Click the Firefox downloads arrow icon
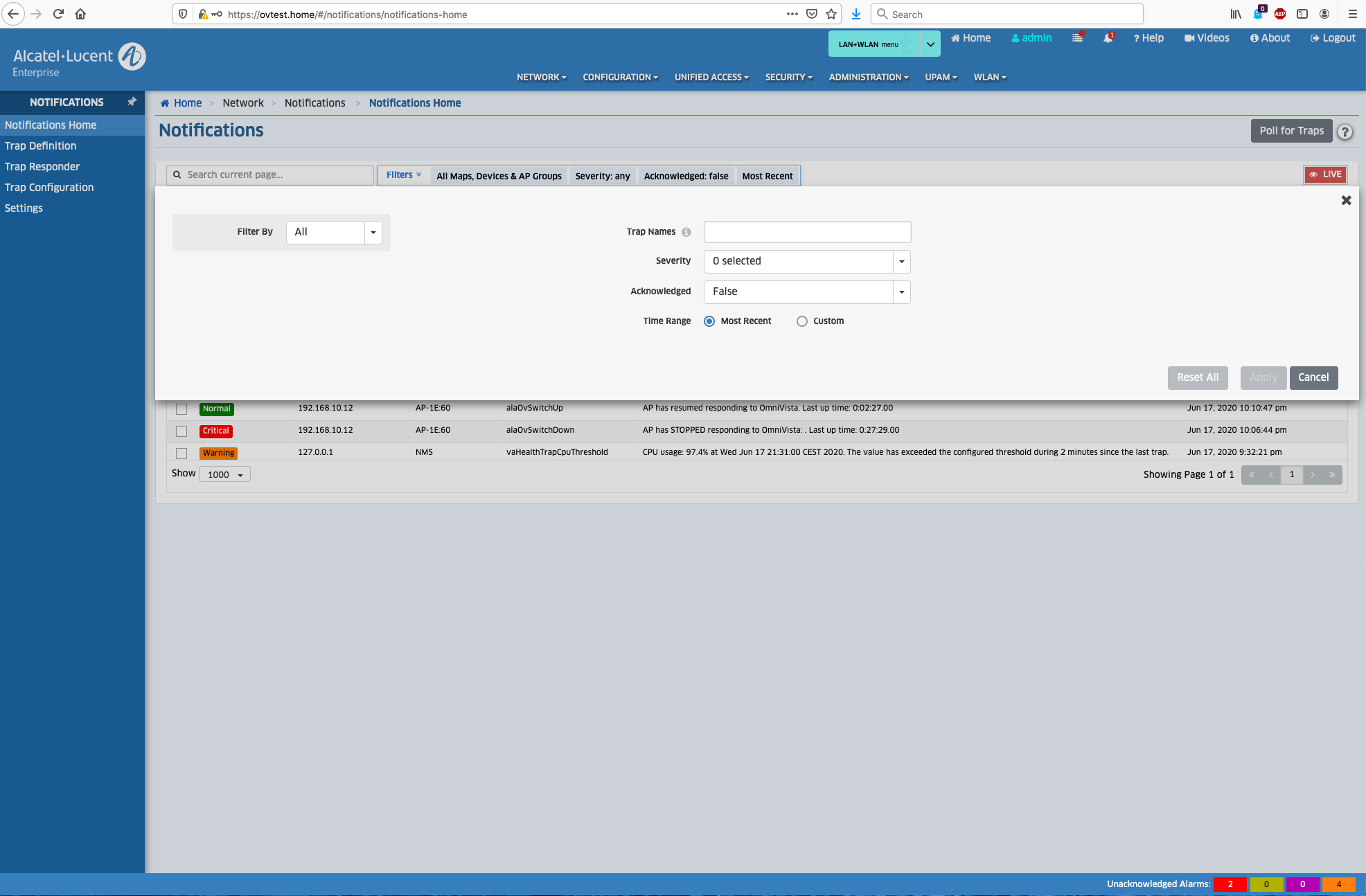This screenshot has width=1366, height=896. pyautogui.click(x=856, y=14)
